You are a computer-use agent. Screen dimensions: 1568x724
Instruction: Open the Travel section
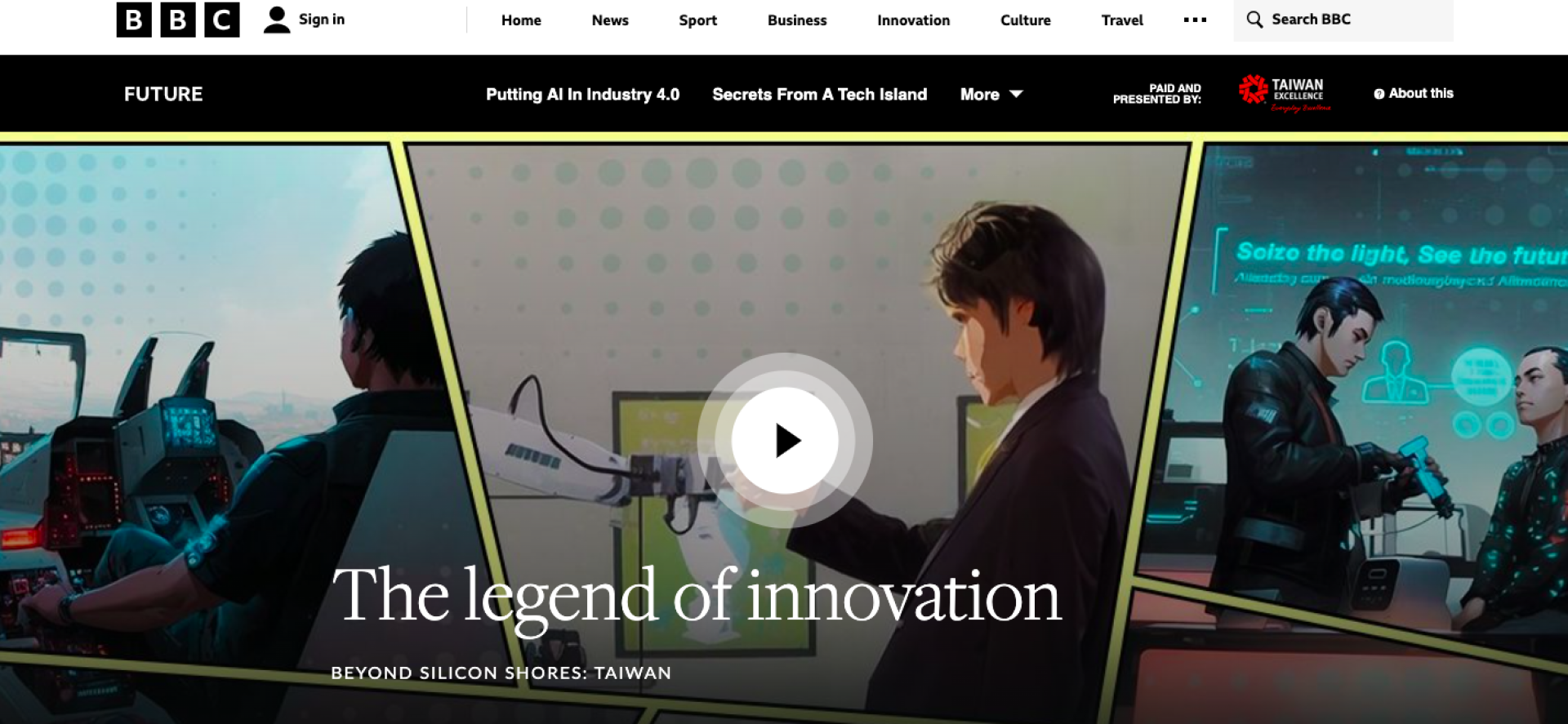pyautogui.click(x=1122, y=20)
